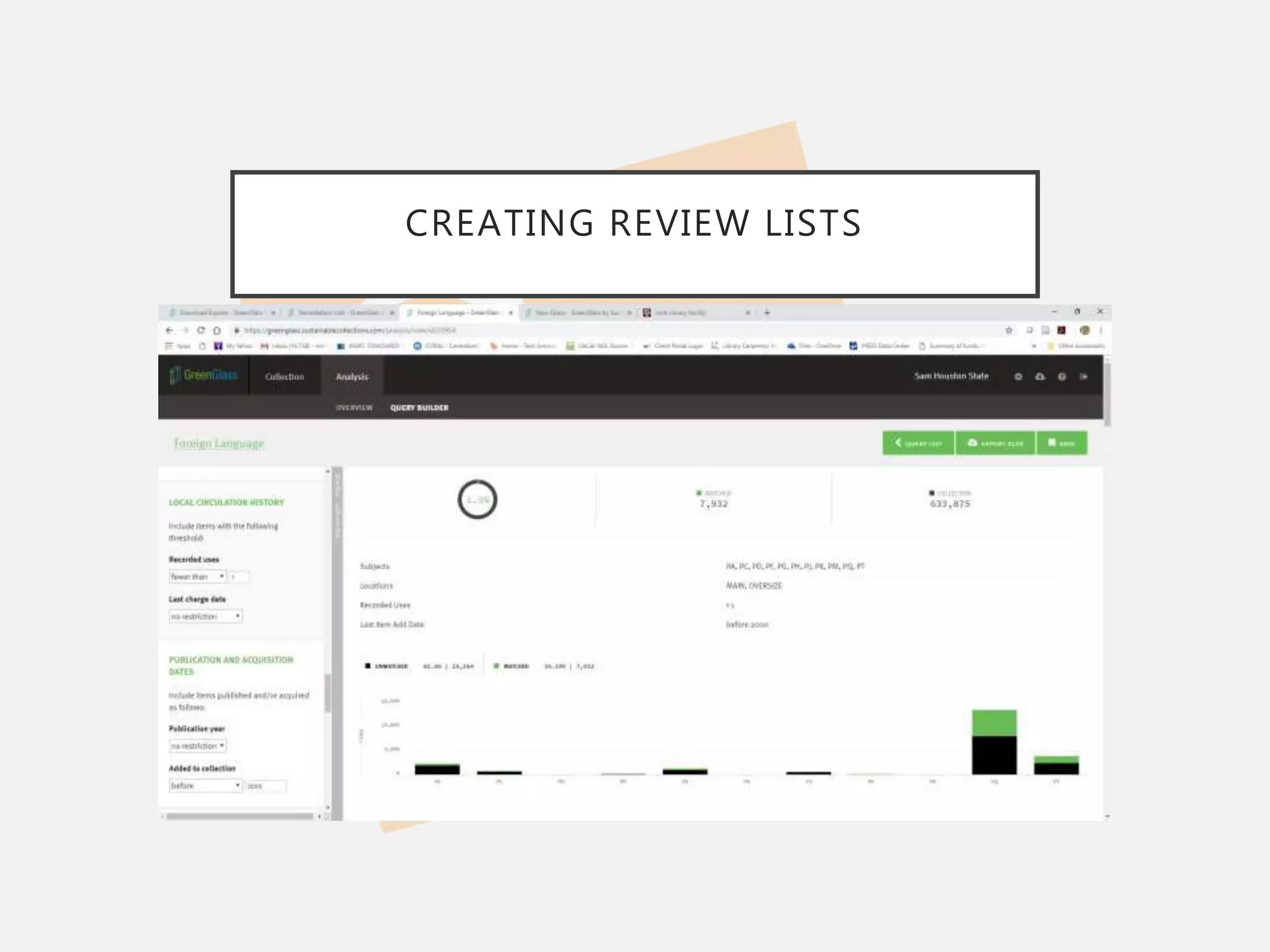Viewport: 1270px width, 952px height.
Task: Open the Publication year dropdown
Action: tap(198, 746)
